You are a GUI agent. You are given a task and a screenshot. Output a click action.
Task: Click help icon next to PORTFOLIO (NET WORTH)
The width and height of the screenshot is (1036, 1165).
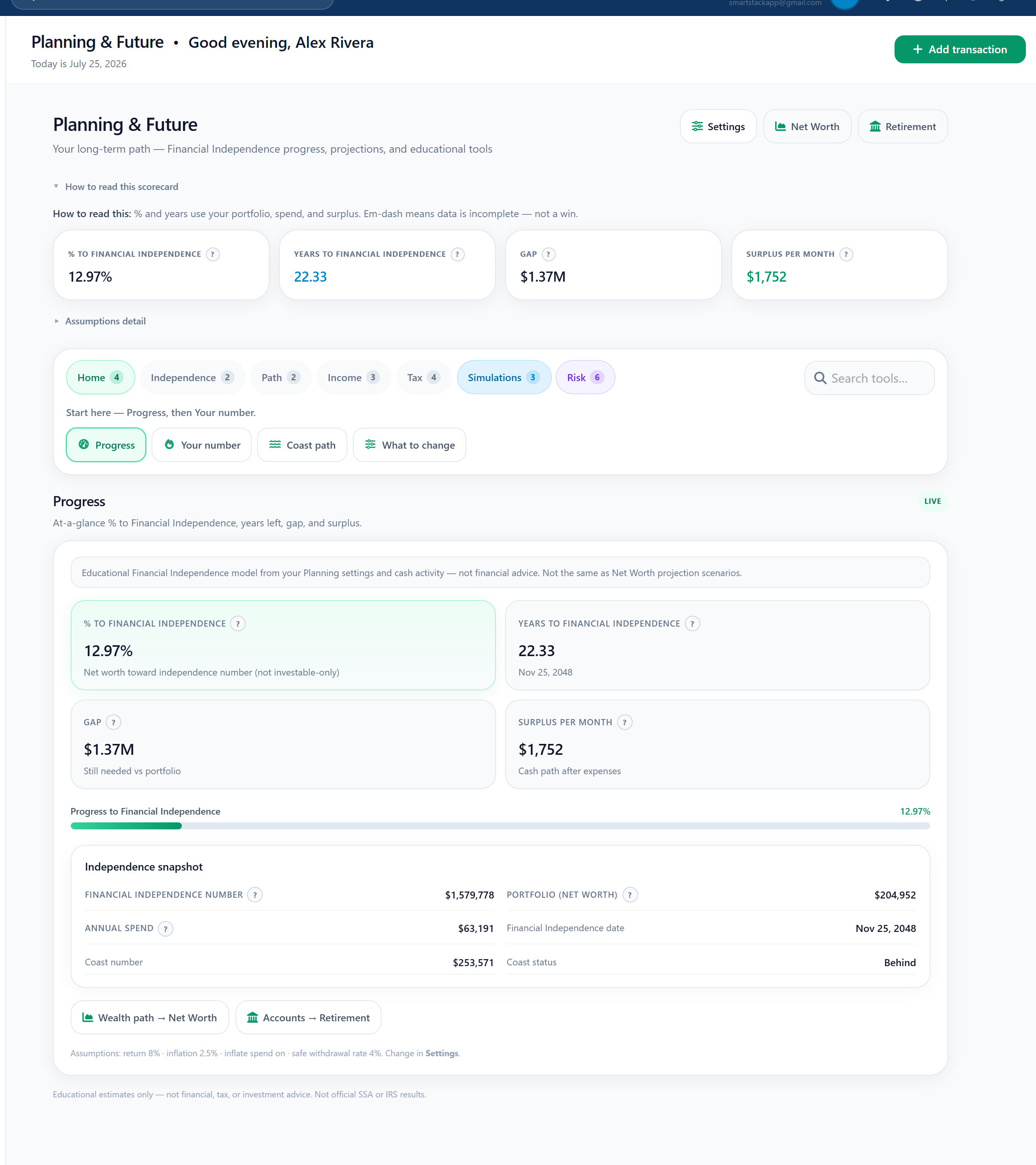click(x=630, y=895)
